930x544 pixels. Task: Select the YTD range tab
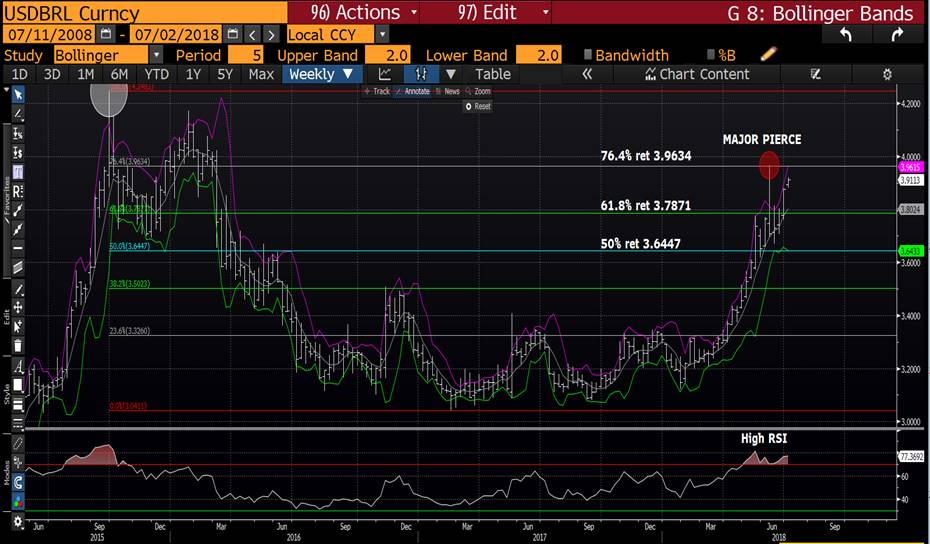[x=157, y=74]
